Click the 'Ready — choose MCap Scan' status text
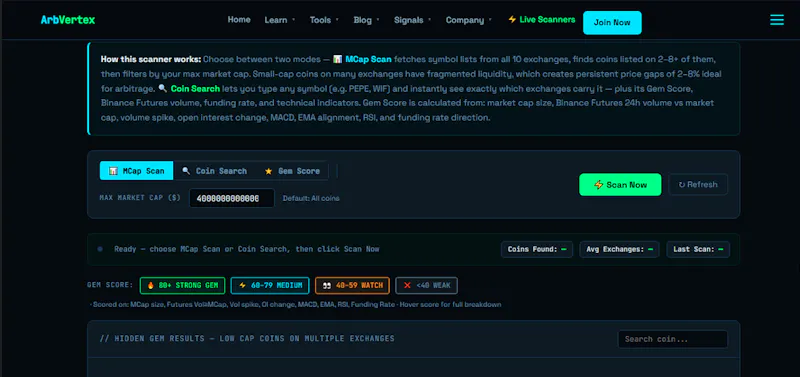800x377 pixels. tap(247, 249)
